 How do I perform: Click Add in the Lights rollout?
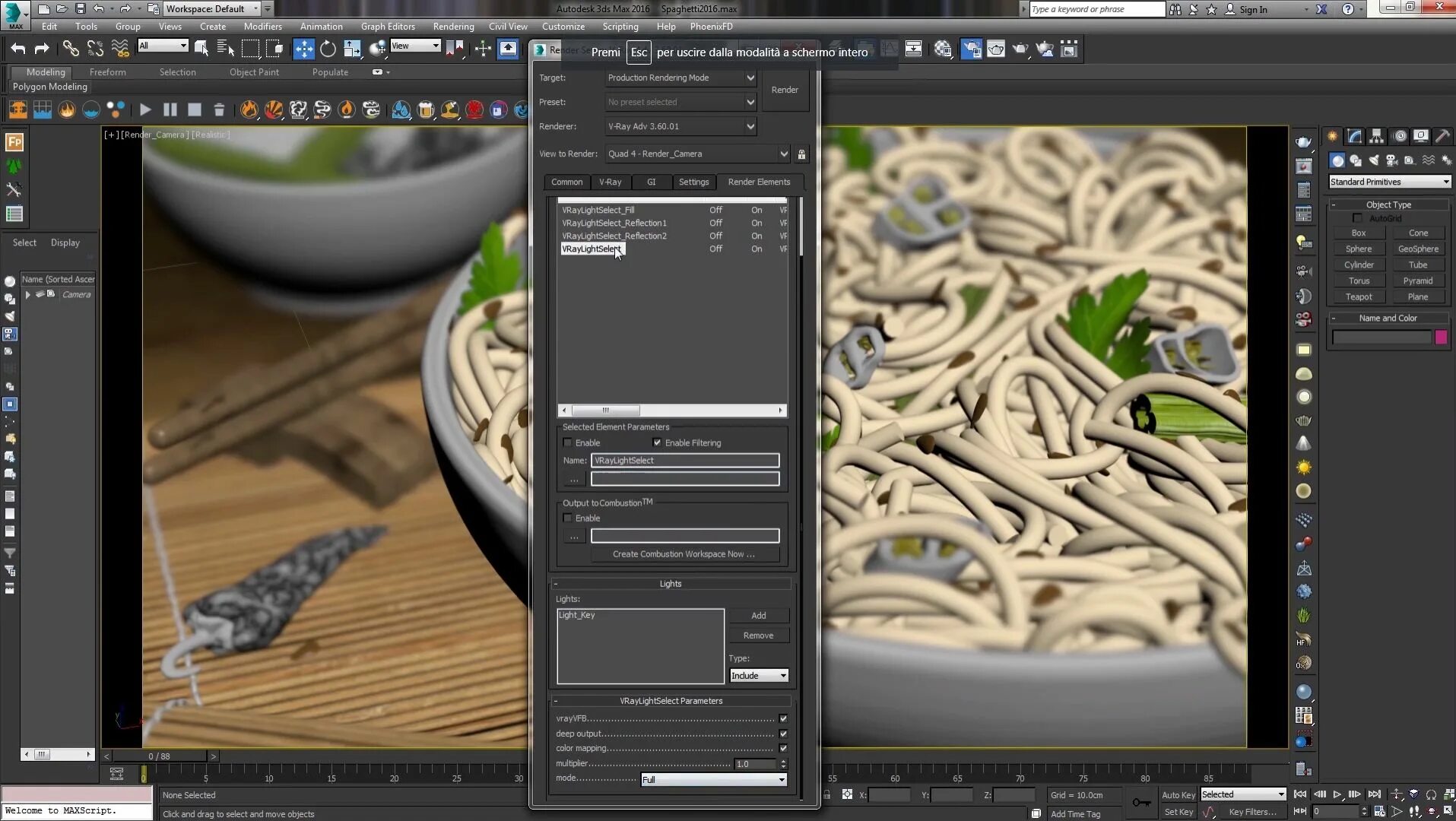click(758, 615)
